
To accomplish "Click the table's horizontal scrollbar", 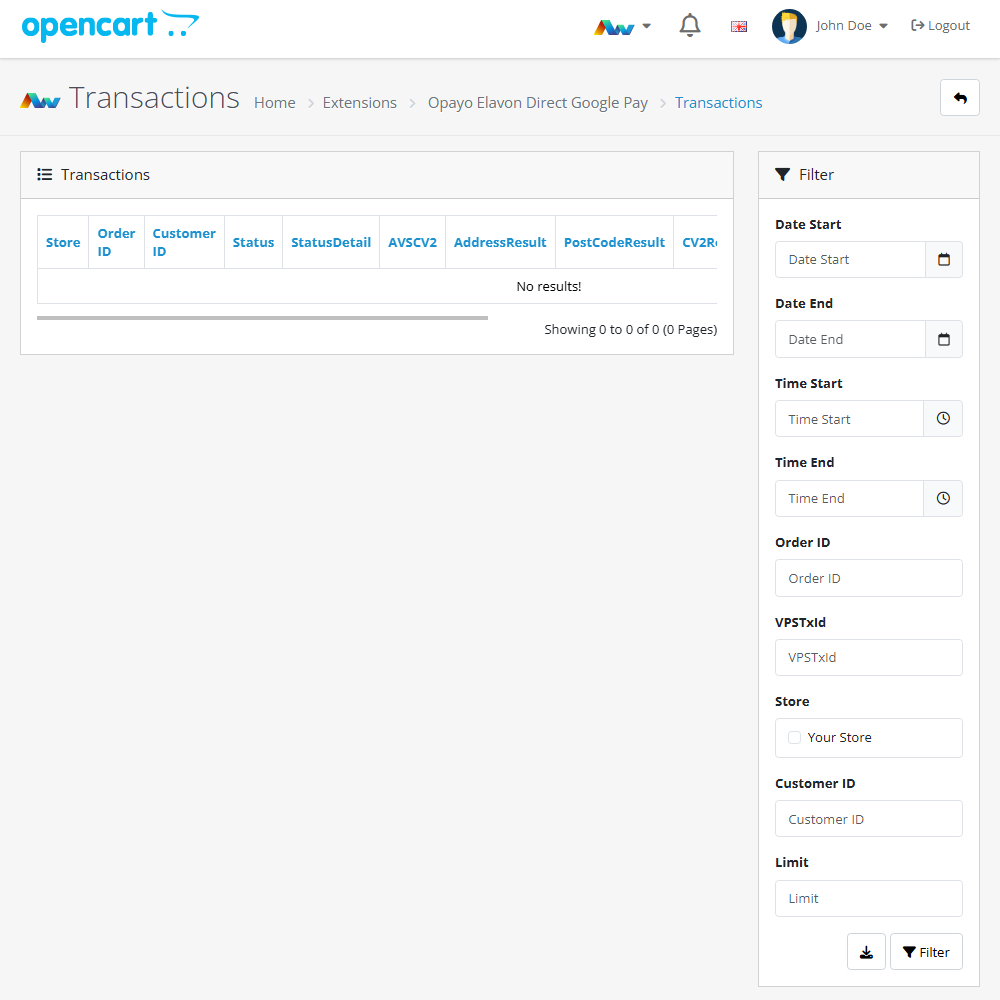I will tap(262, 318).
